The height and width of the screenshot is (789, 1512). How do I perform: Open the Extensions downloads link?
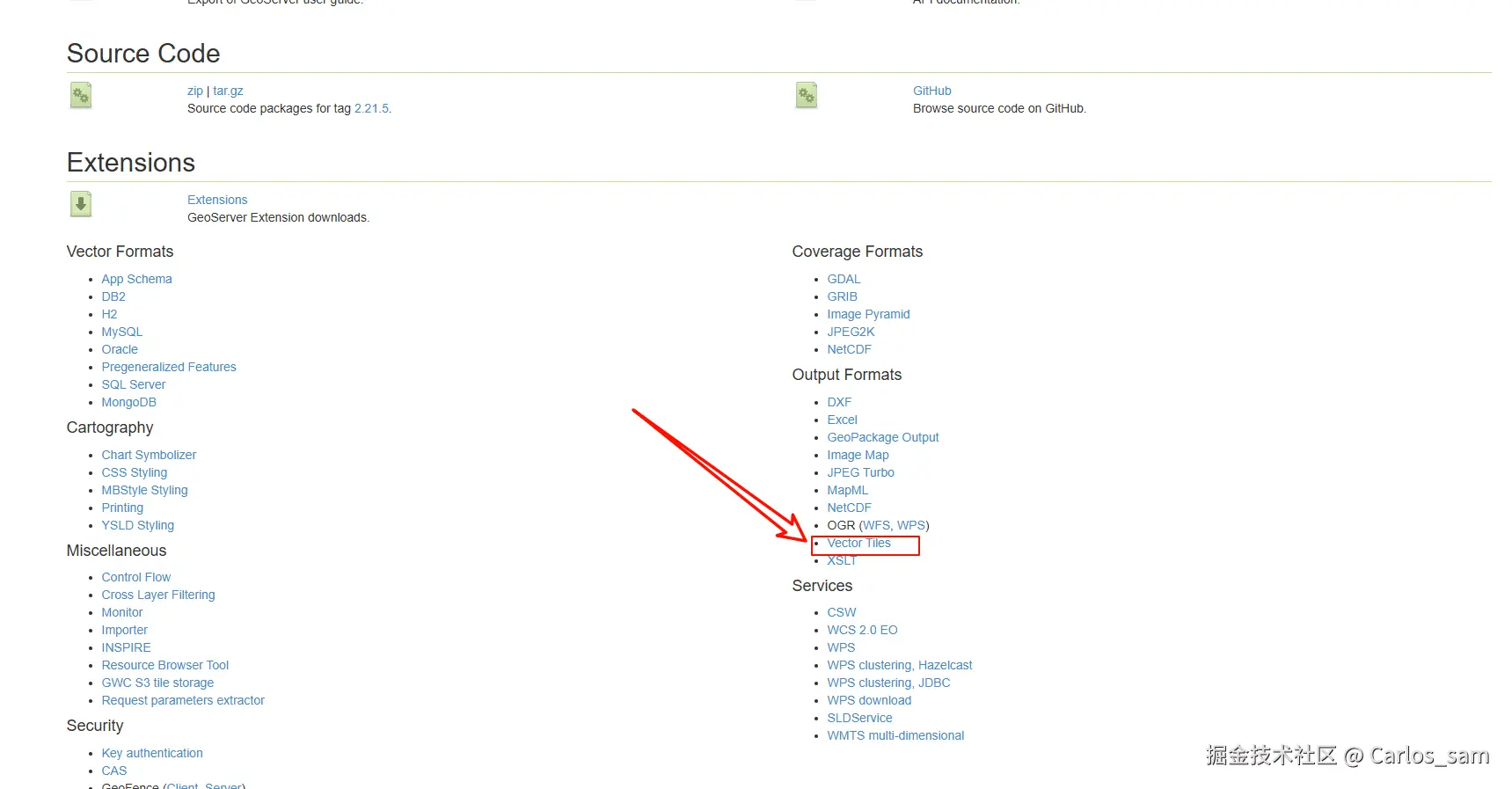(x=217, y=200)
